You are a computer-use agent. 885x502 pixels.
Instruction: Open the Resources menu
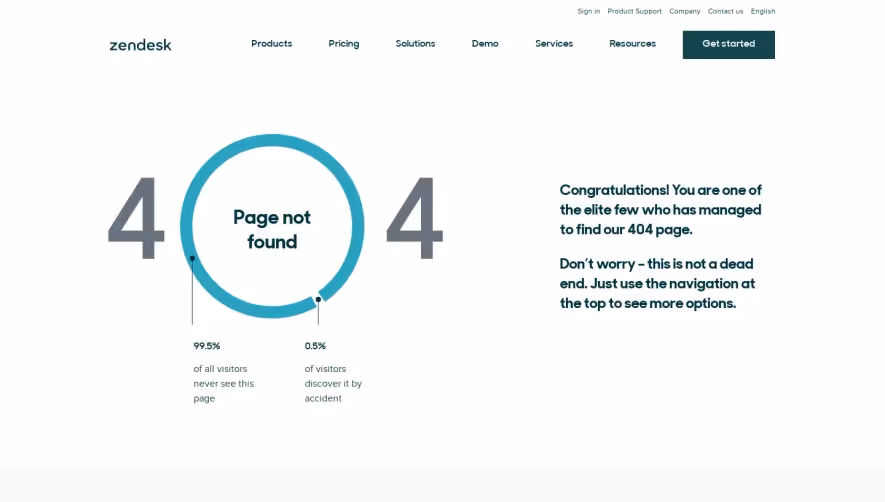tap(632, 43)
